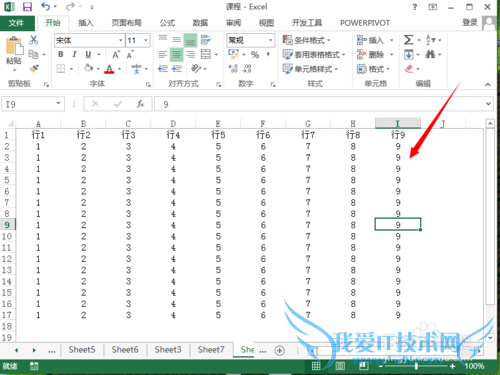Screen dimensions: 500x375
Task: Click Merge and Center icon
Action: pyautogui.click(x=206, y=54)
